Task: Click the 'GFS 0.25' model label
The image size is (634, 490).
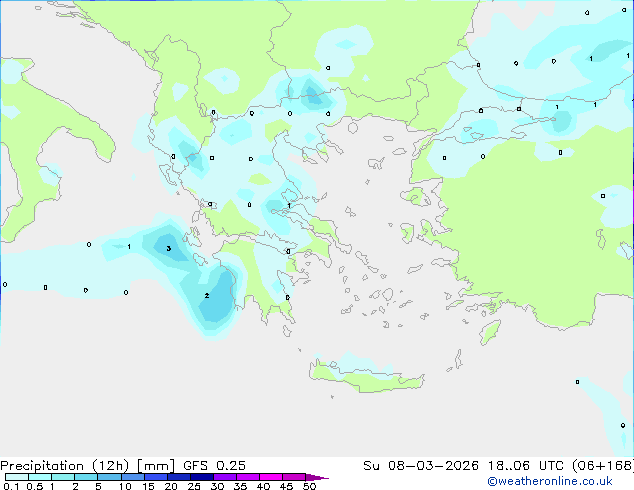Action: 214,466
